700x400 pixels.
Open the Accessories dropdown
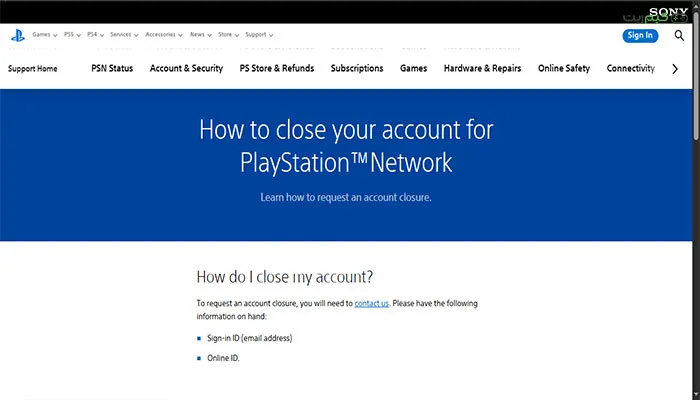coord(164,35)
